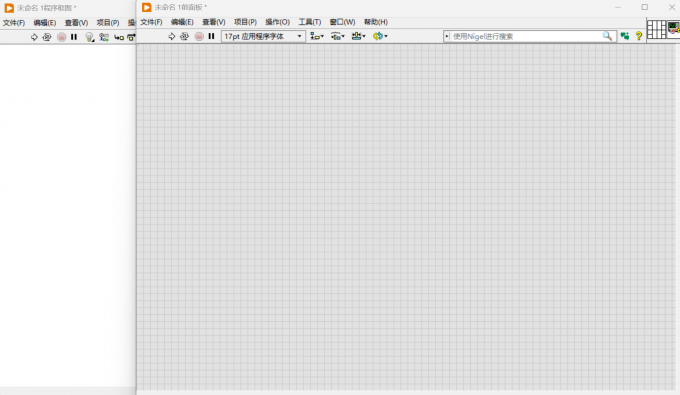Open the 帮助(H) menu
Image resolution: width=680 pixels, height=395 pixels.
click(376, 22)
